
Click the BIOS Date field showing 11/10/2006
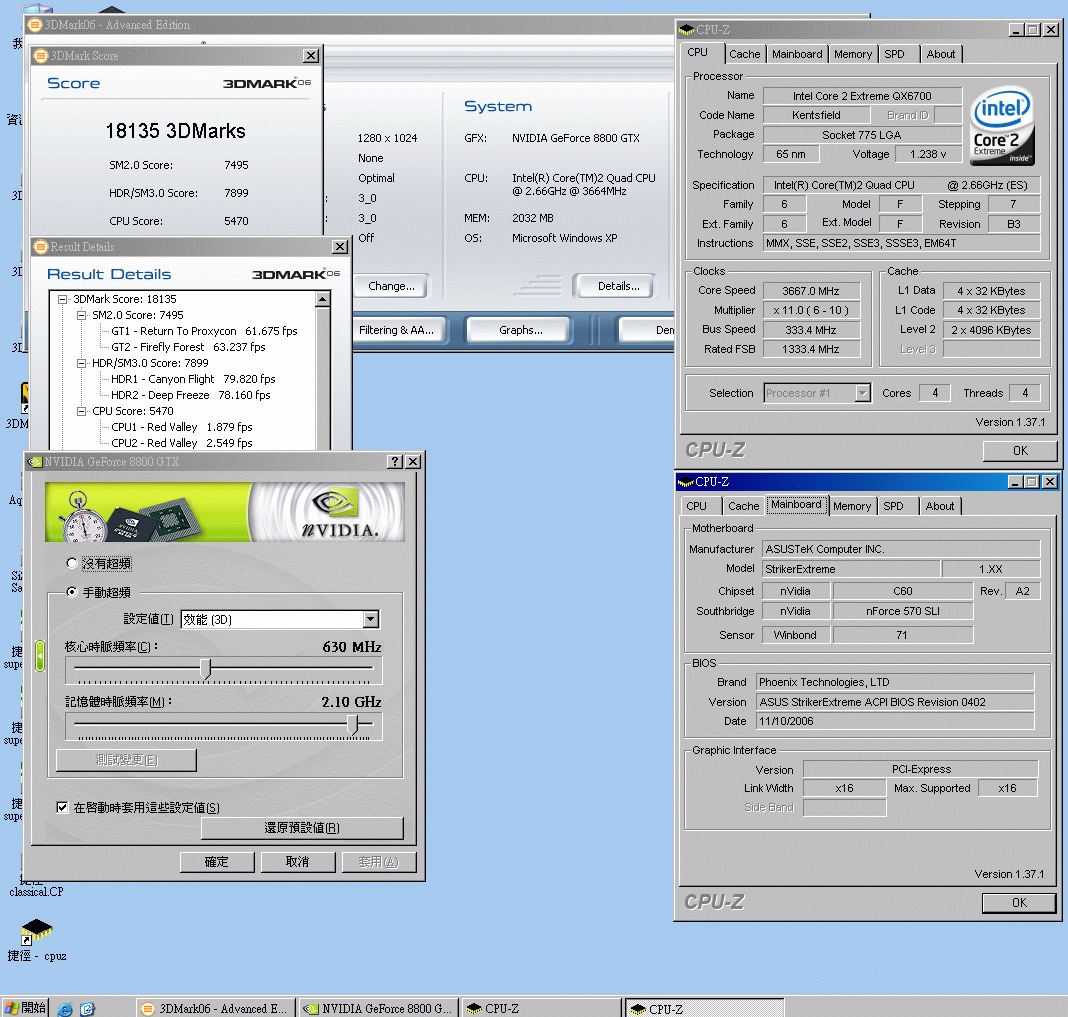point(894,721)
